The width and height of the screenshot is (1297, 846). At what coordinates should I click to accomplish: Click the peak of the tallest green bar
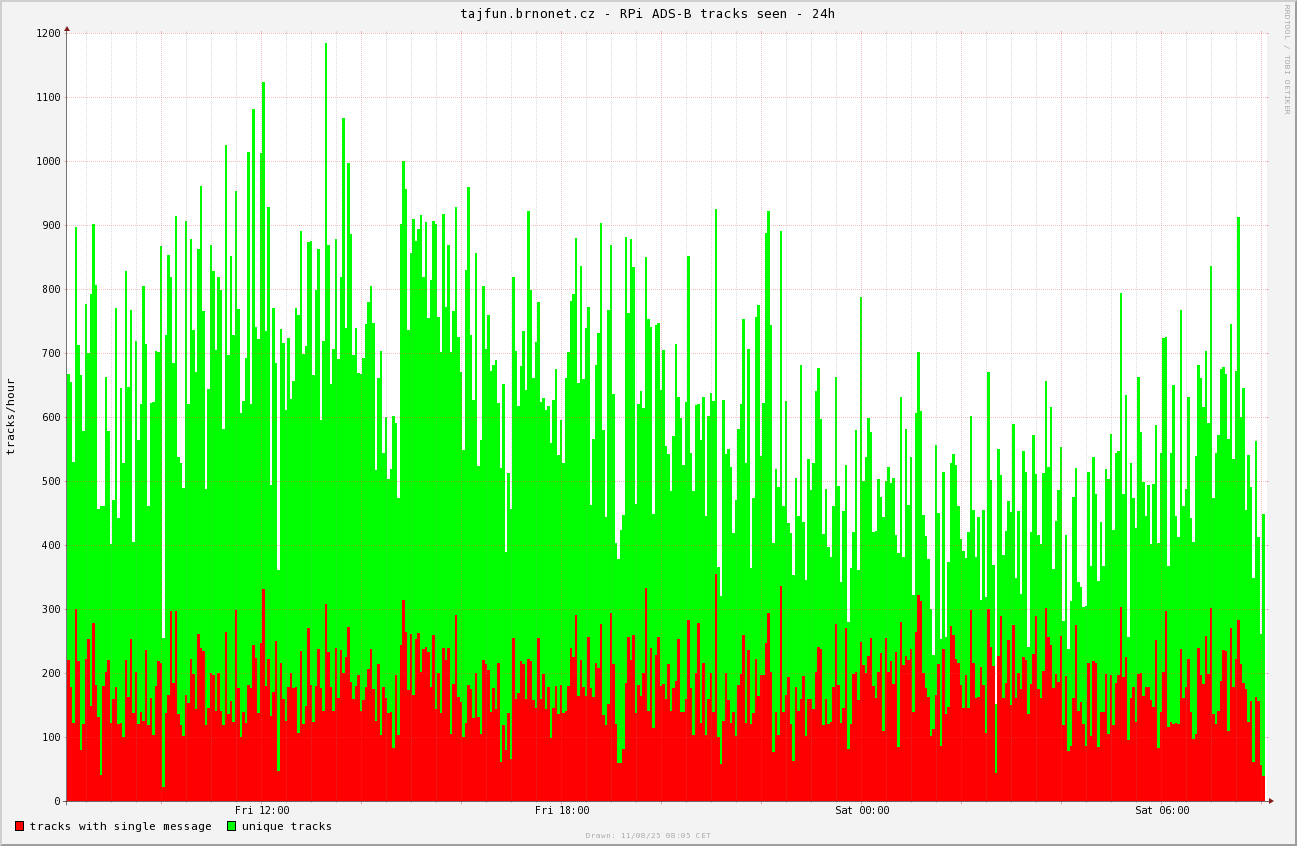click(x=325, y=44)
